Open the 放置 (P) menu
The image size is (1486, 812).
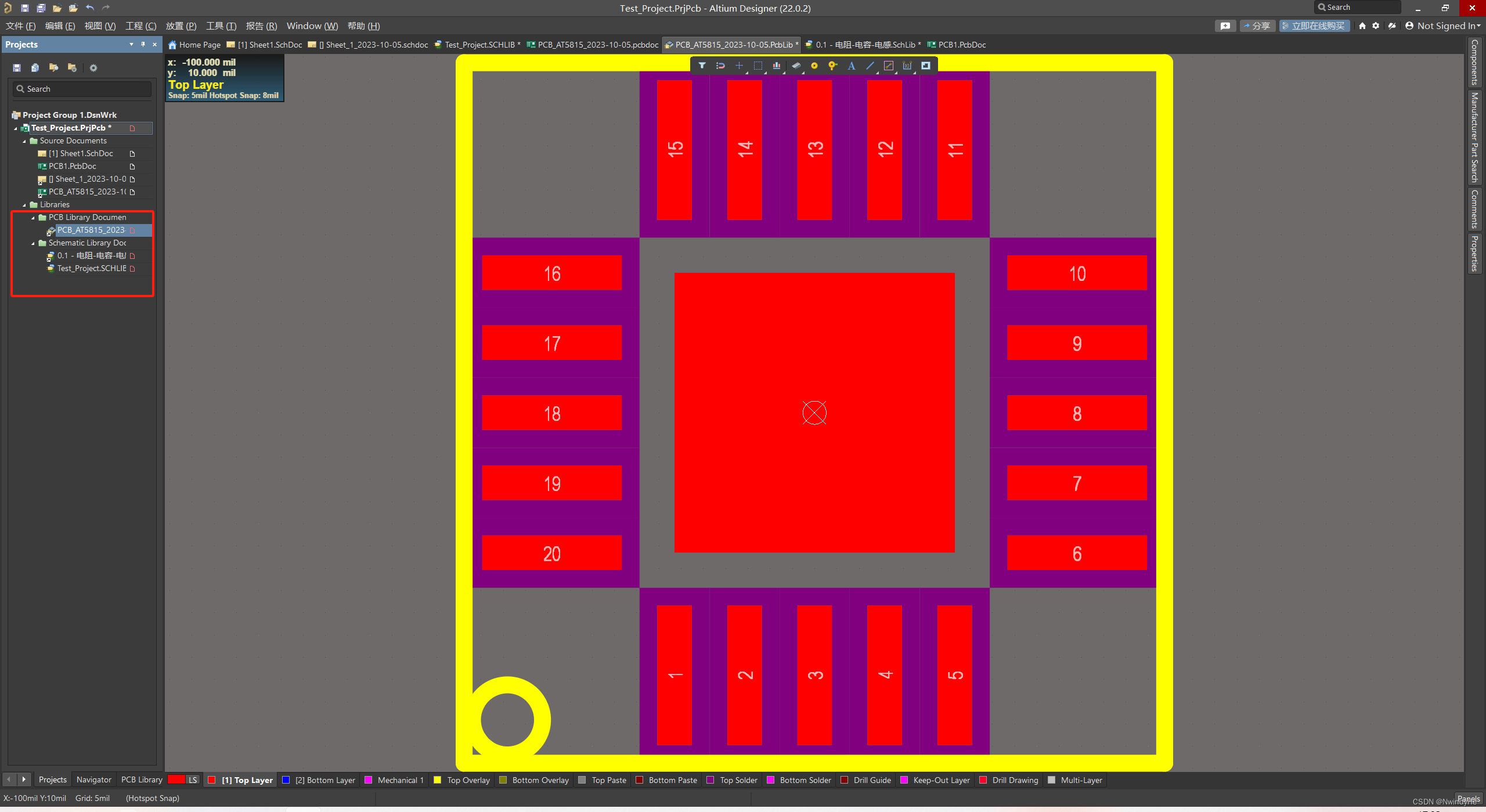click(181, 26)
